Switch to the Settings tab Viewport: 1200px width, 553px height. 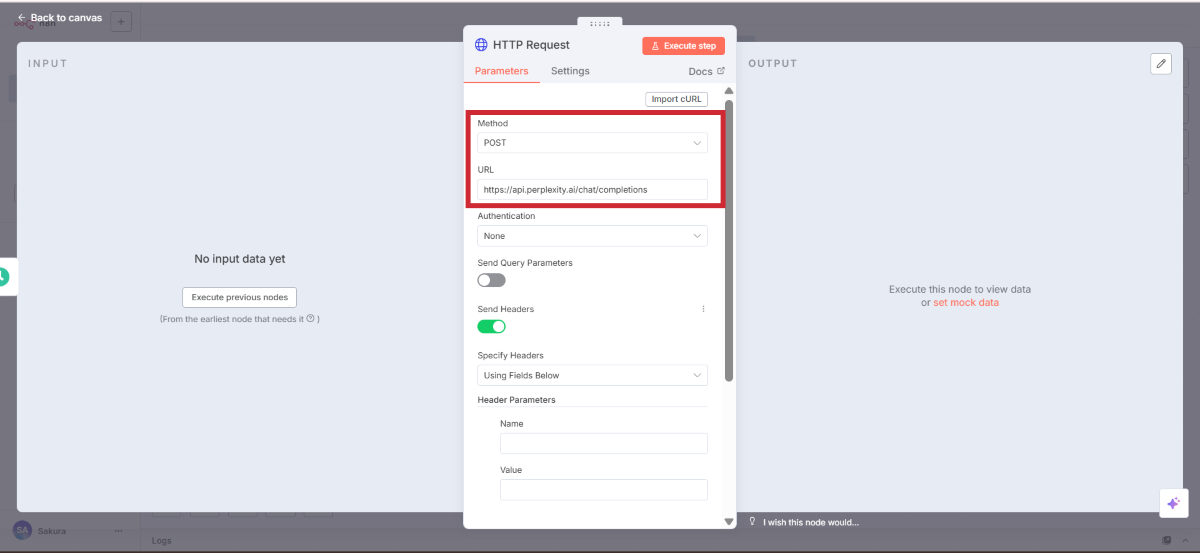point(570,71)
